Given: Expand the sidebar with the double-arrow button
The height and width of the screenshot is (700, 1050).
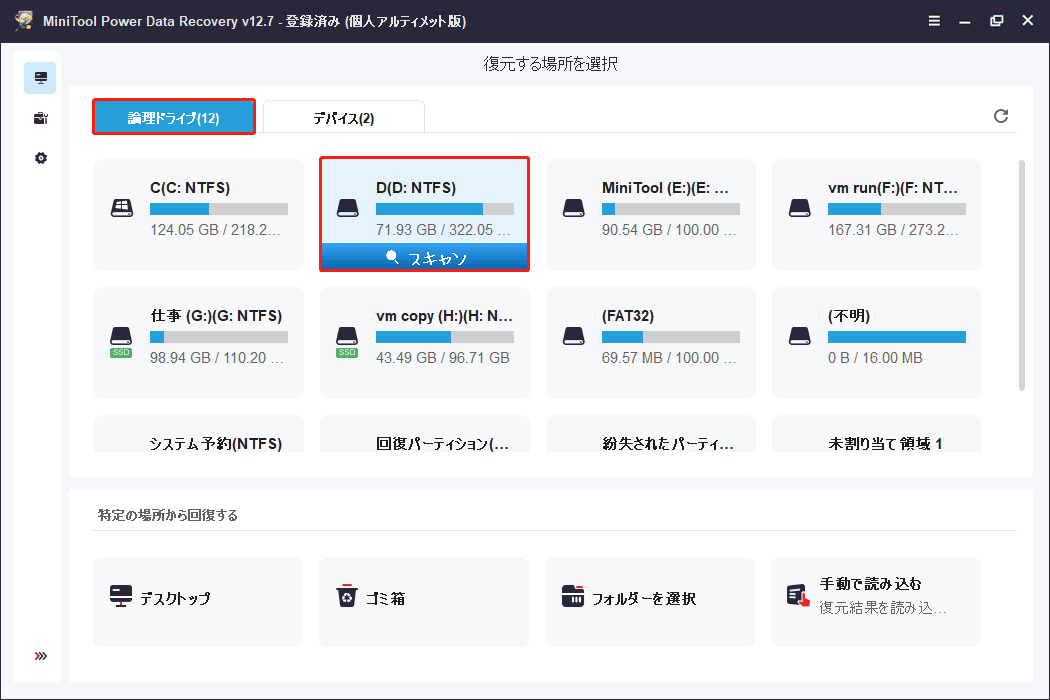Looking at the screenshot, I should [x=39, y=656].
